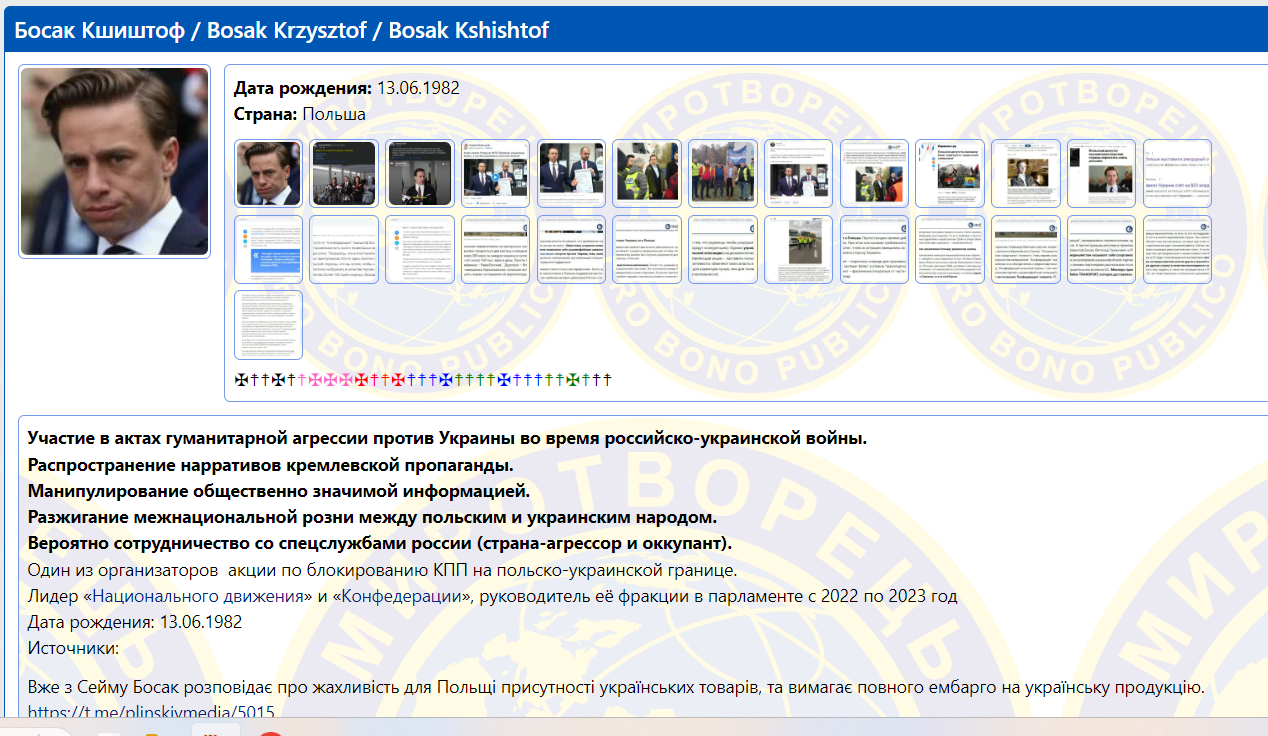The height and width of the screenshot is (736, 1268).
Task: Open thumbnail of crowd in yellow vests outdoors
Action: tap(723, 173)
